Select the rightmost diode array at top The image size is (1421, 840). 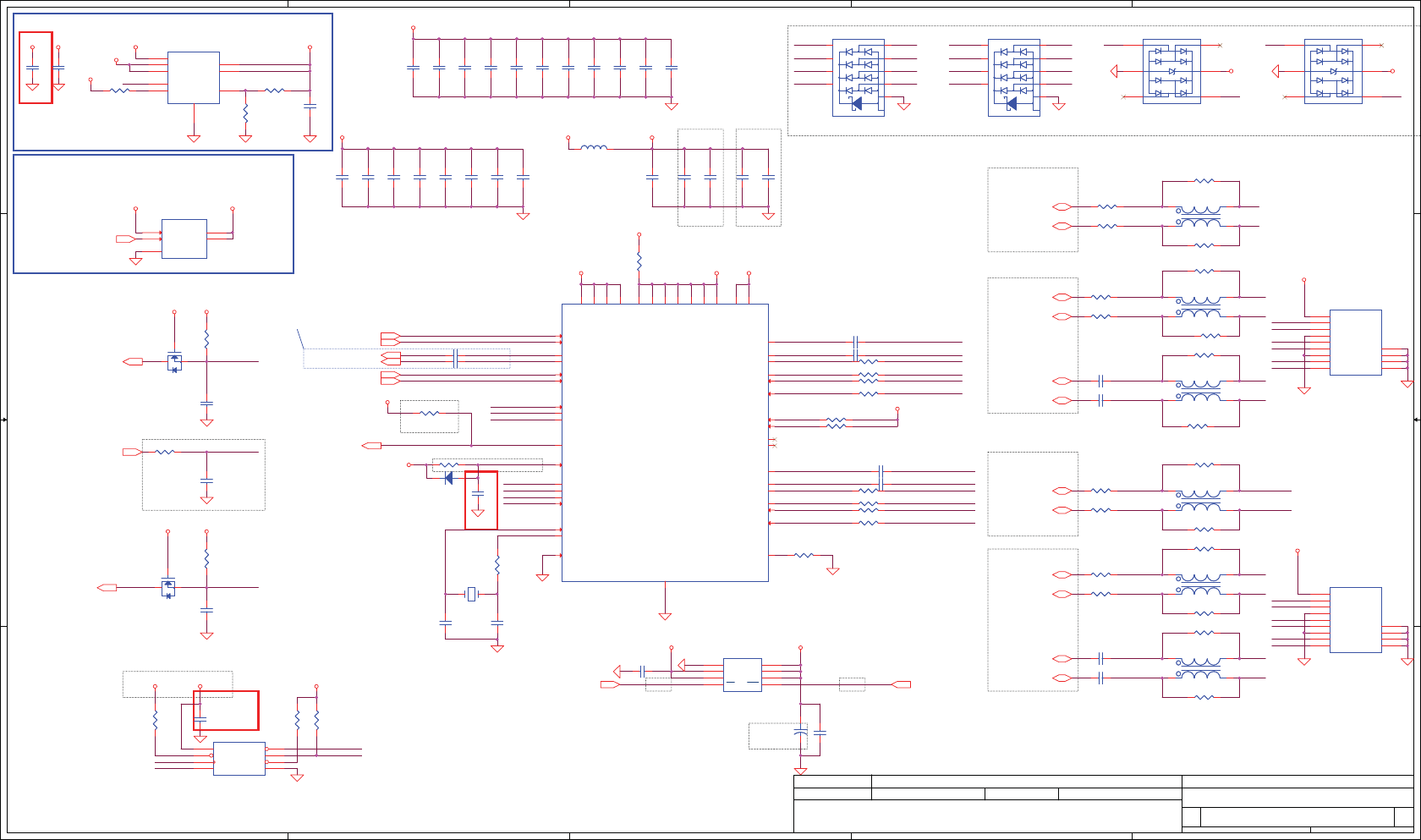click(1333, 71)
